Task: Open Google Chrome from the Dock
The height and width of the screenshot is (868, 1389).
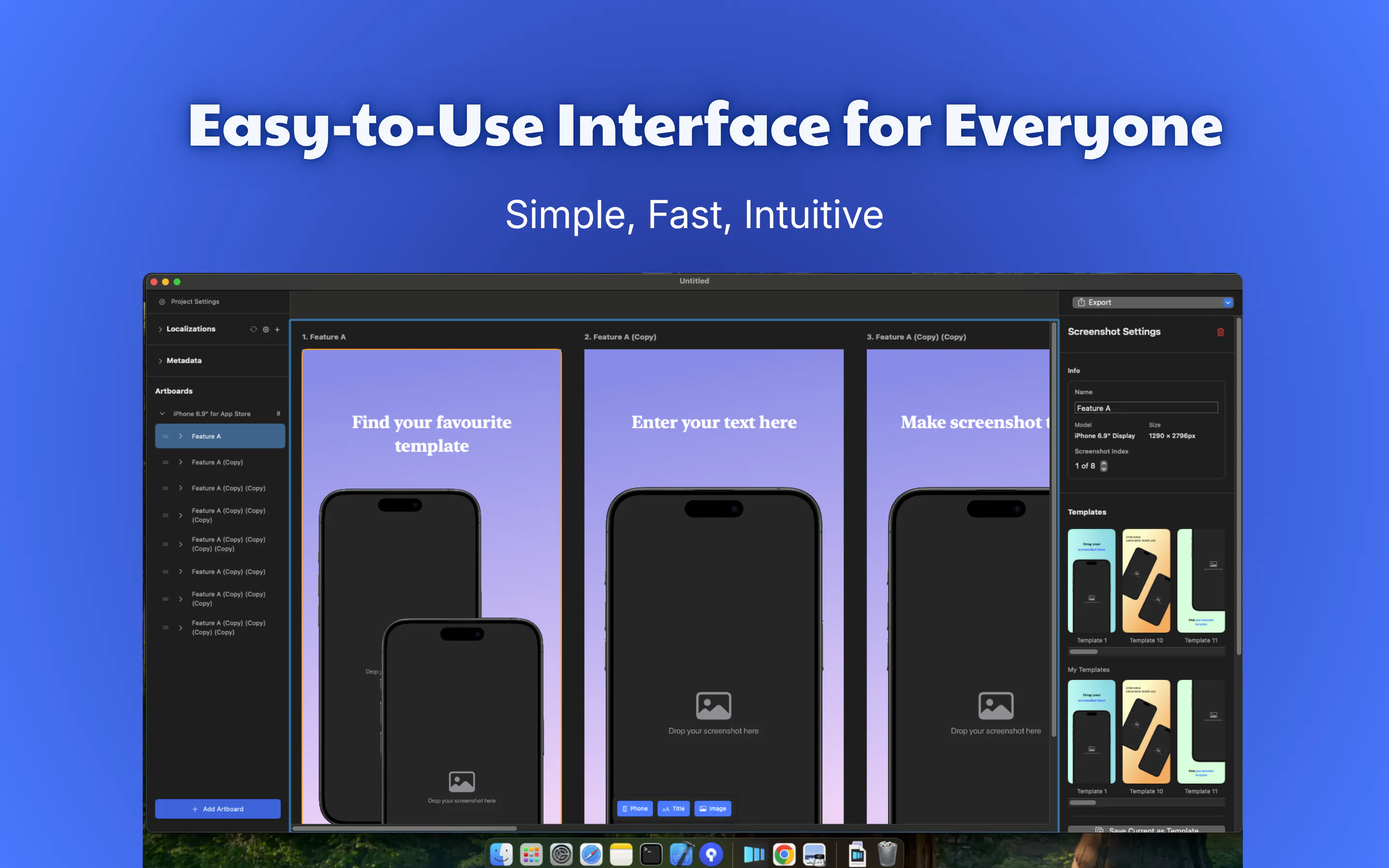Action: (784, 854)
